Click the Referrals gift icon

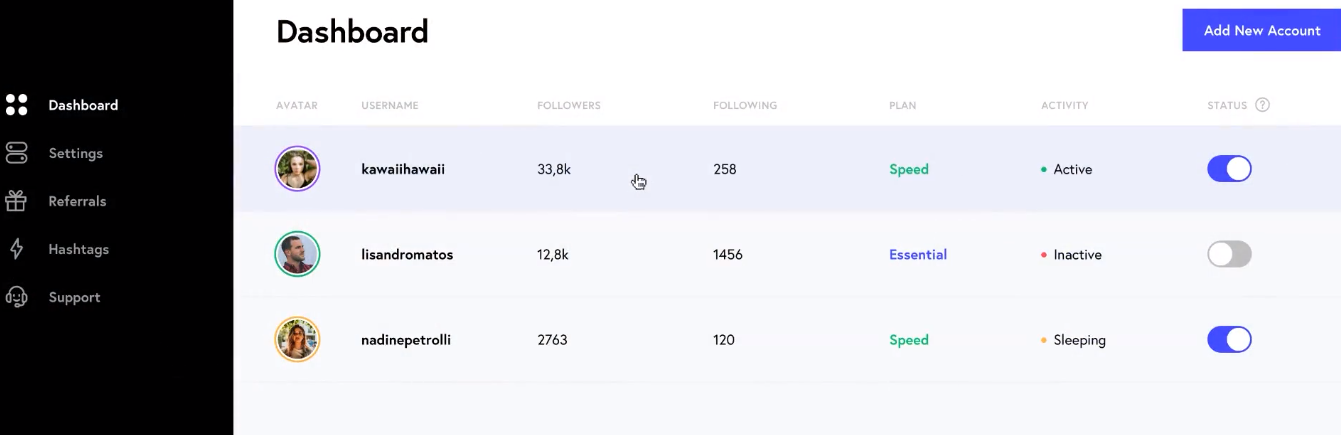click(x=16, y=201)
